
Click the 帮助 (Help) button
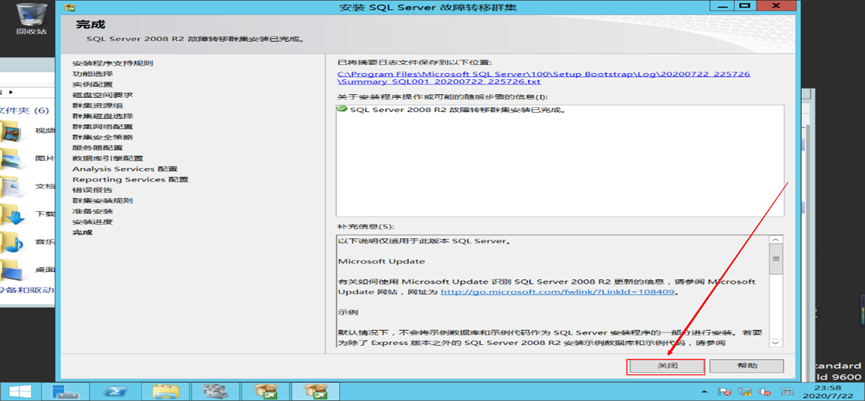point(746,366)
